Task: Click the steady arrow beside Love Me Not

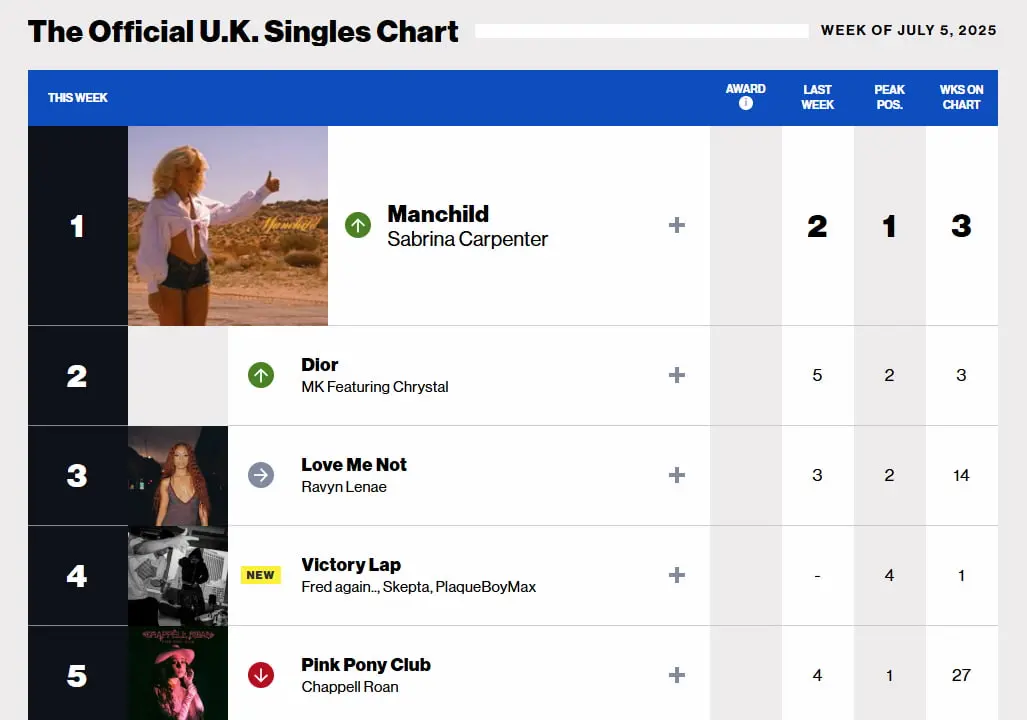Action: pyautogui.click(x=260, y=475)
